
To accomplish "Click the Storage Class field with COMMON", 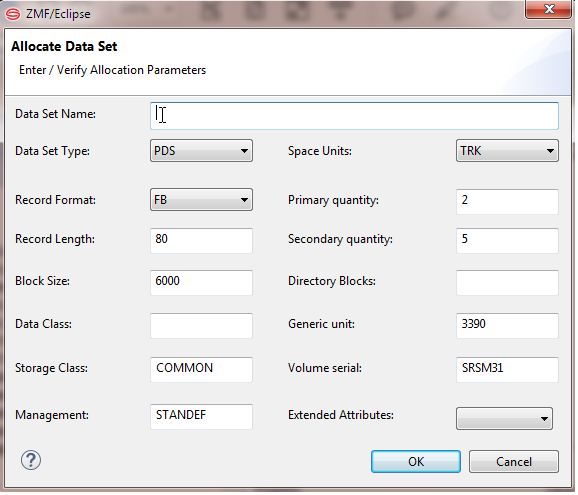I will coord(202,371).
